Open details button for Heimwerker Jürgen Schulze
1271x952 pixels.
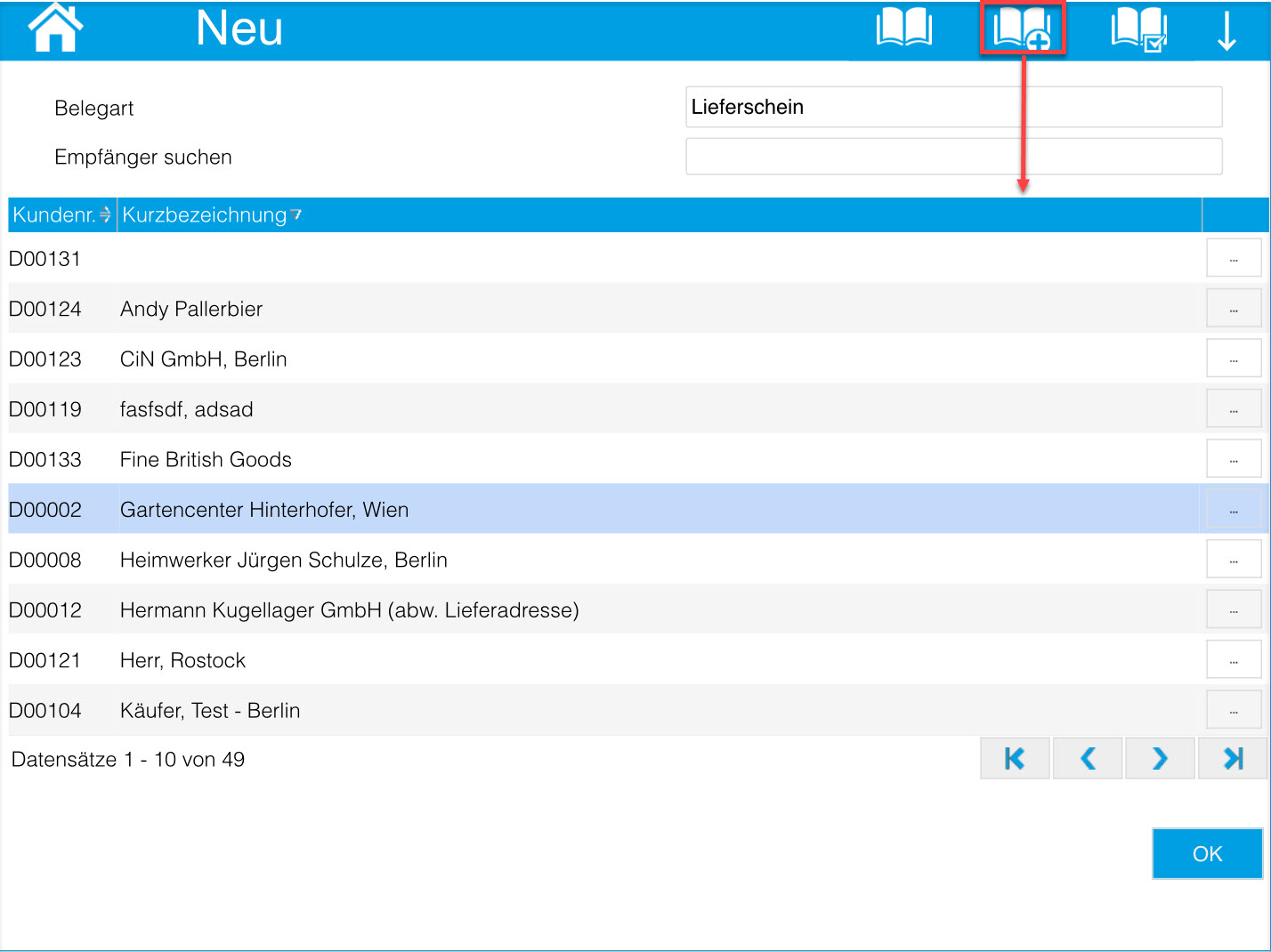pos(1234,560)
